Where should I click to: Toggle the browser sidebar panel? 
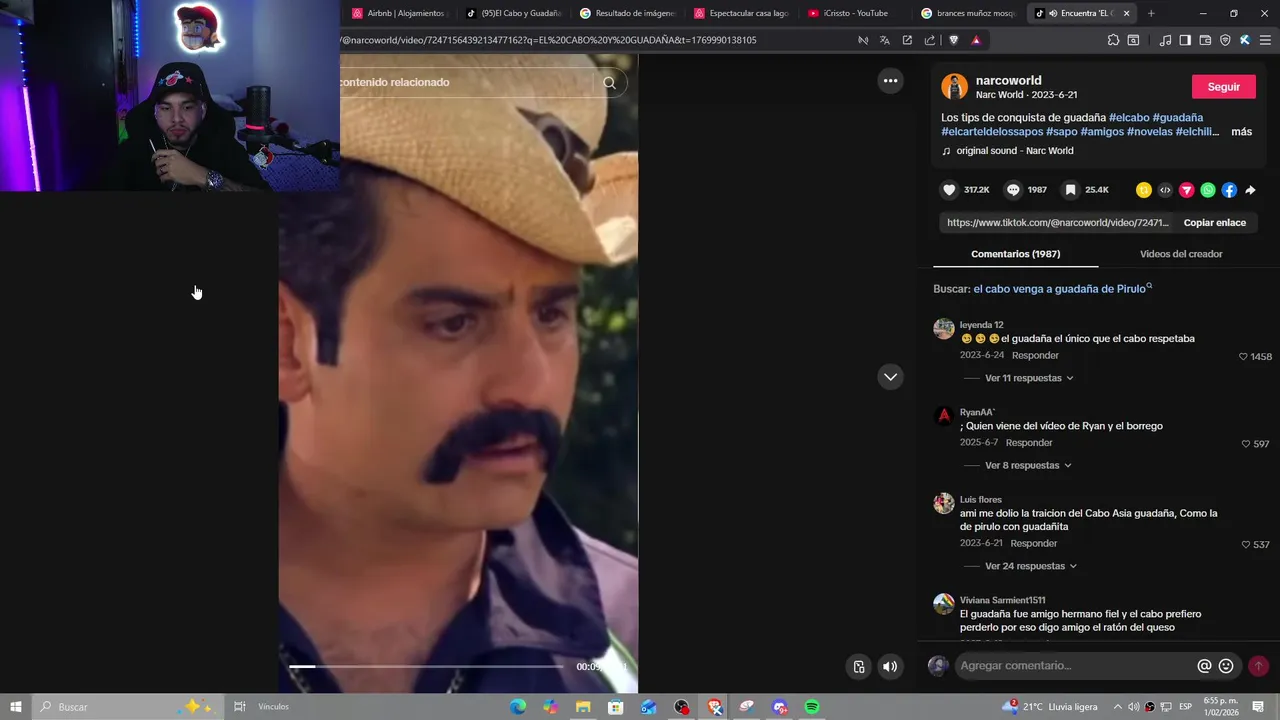click(x=1185, y=40)
